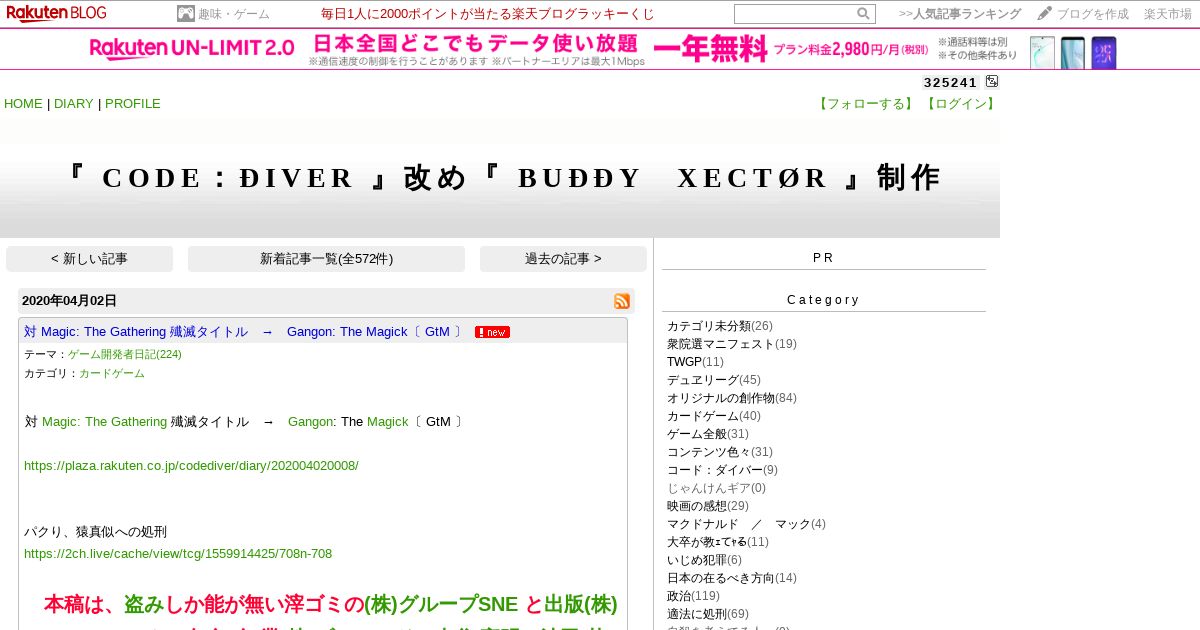This screenshot has height=630, width=1200.
Task: Open post title 対 Magic: The Gathering 殲滅タイトル
Action: pyautogui.click(x=244, y=332)
